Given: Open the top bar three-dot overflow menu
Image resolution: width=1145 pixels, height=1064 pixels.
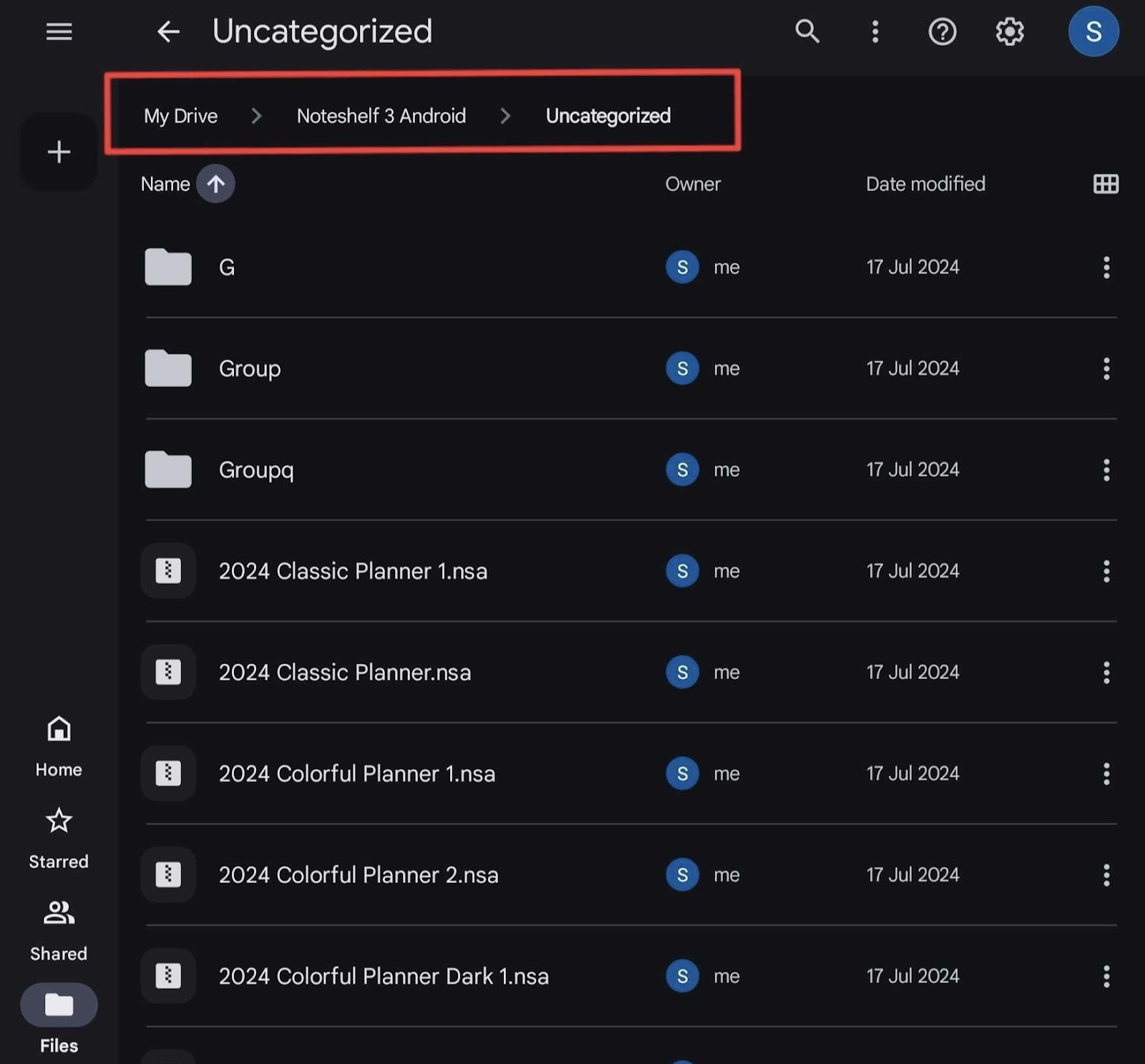Looking at the screenshot, I should pyautogui.click(x=874, y=31).
